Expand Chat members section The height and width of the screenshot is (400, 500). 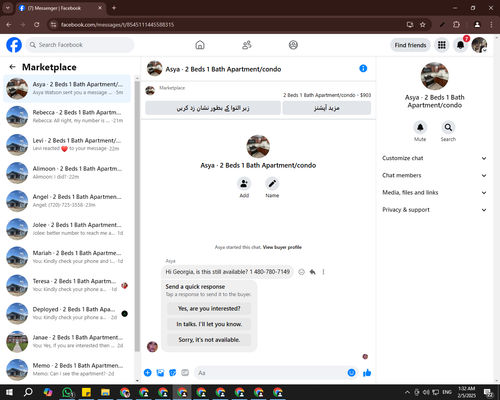coord(434,175)
